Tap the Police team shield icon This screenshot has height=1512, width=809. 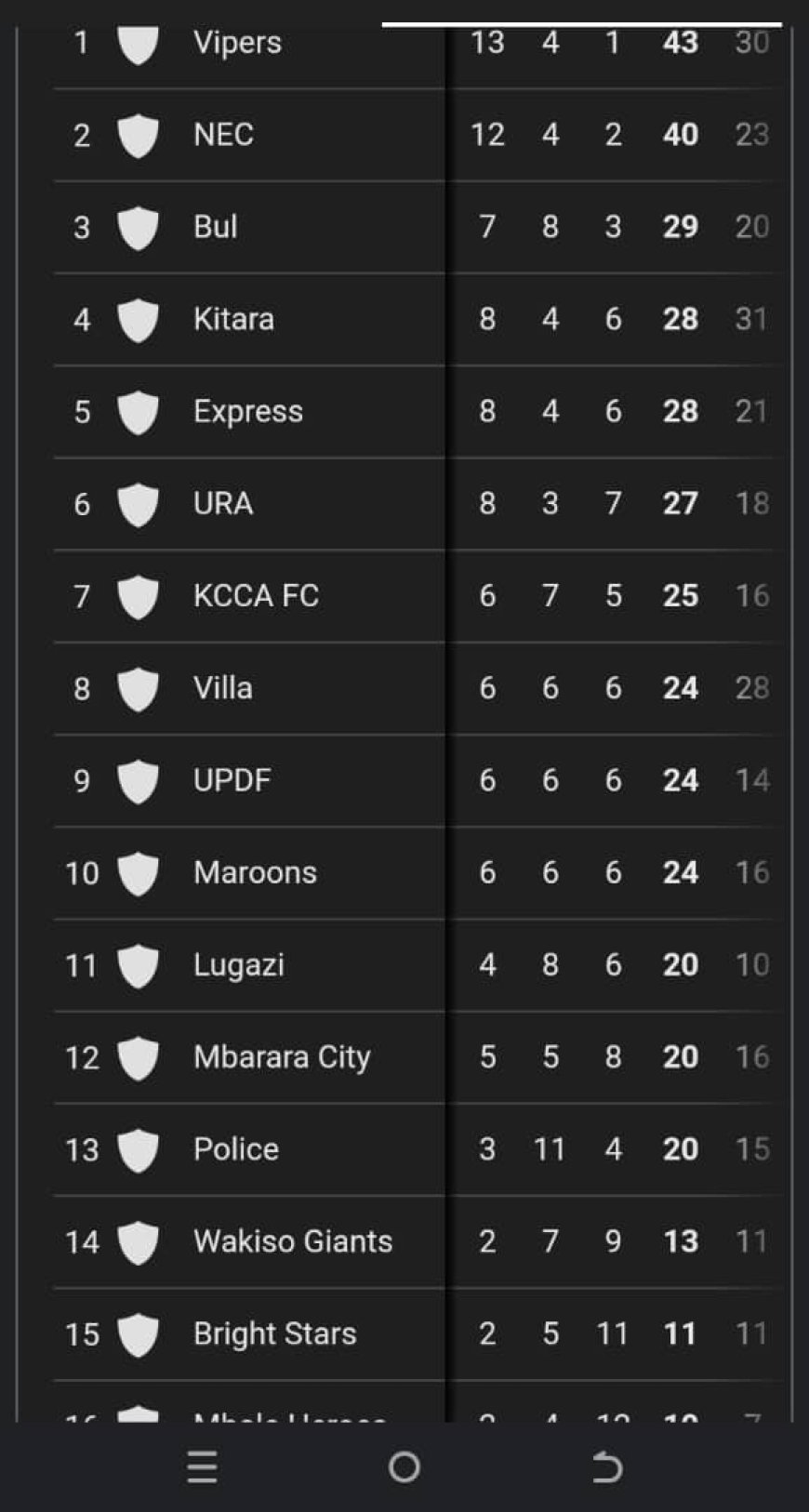coord(138,1150)
